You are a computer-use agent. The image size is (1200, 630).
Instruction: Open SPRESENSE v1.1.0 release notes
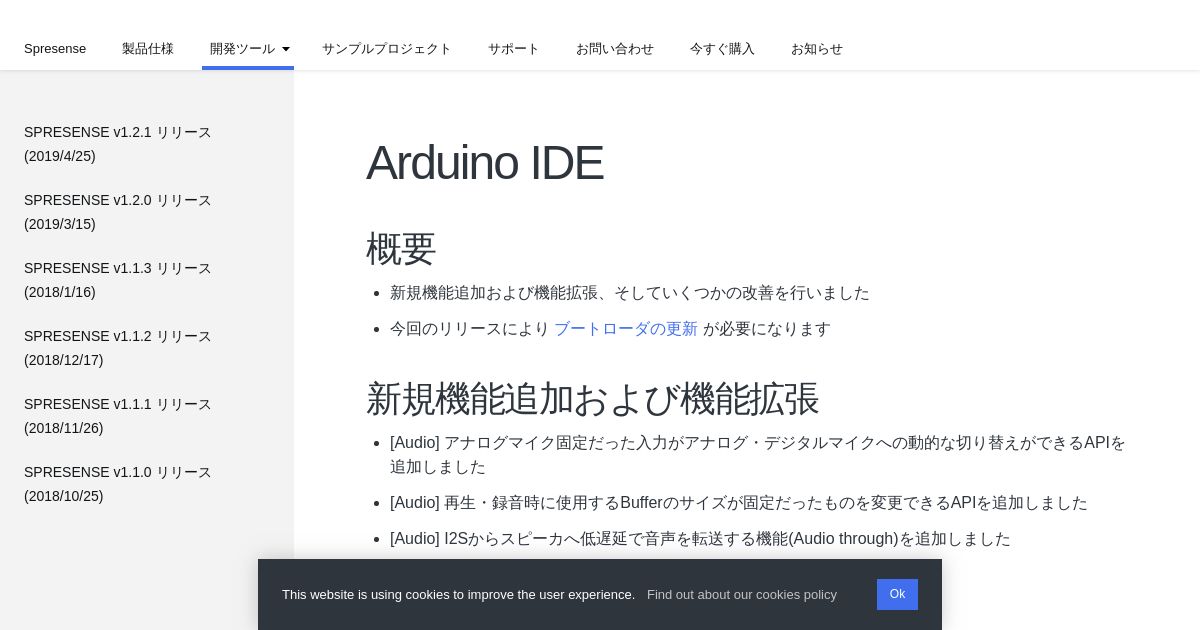(x=118, y=484)
